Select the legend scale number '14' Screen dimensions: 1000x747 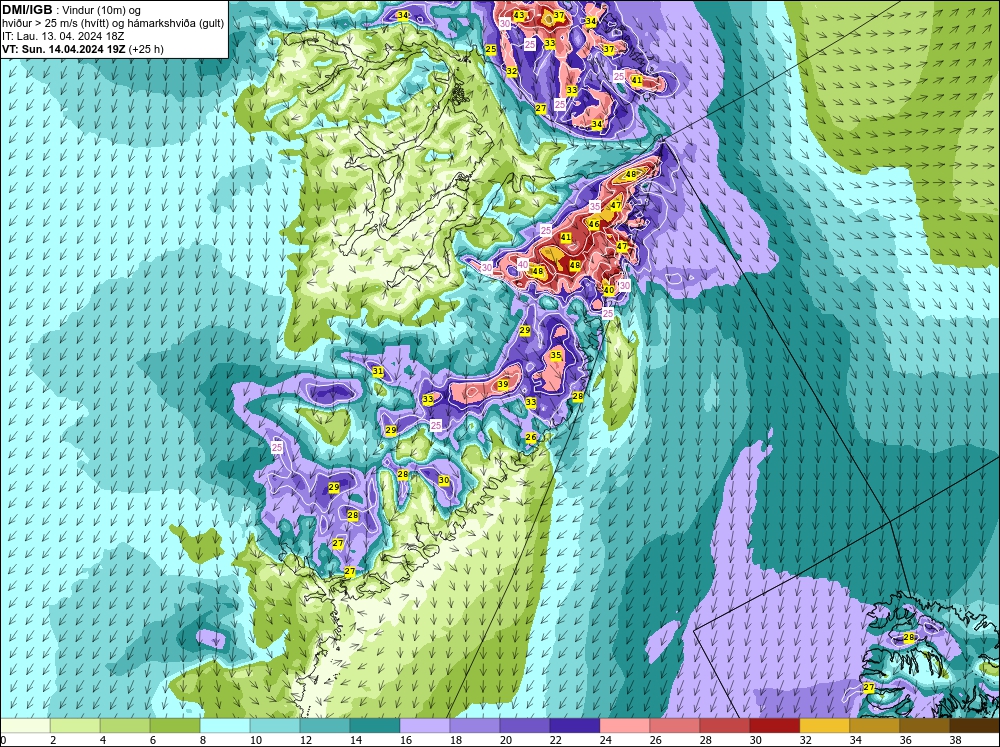pyautogui.click(x=356, y=740)
